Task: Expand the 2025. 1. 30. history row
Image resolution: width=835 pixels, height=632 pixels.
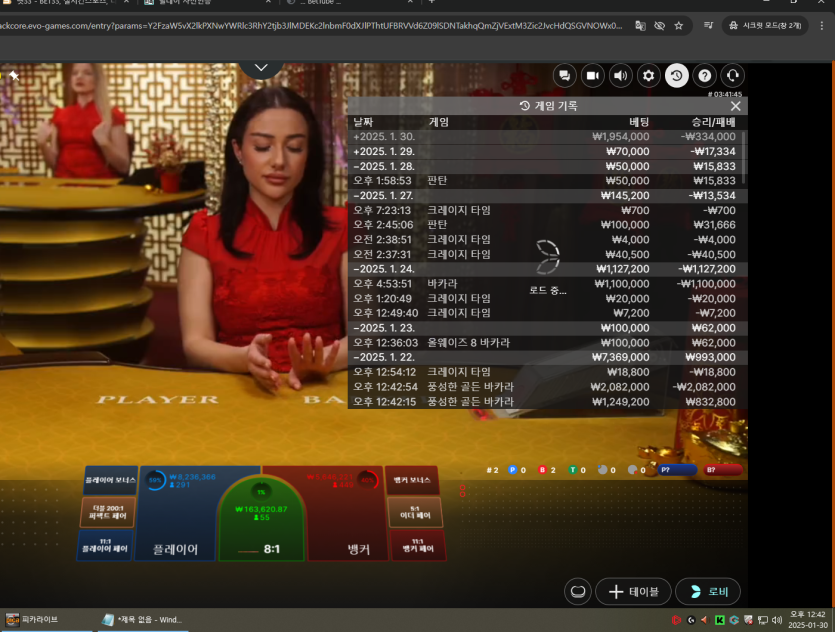Action: tap(385, 137)
